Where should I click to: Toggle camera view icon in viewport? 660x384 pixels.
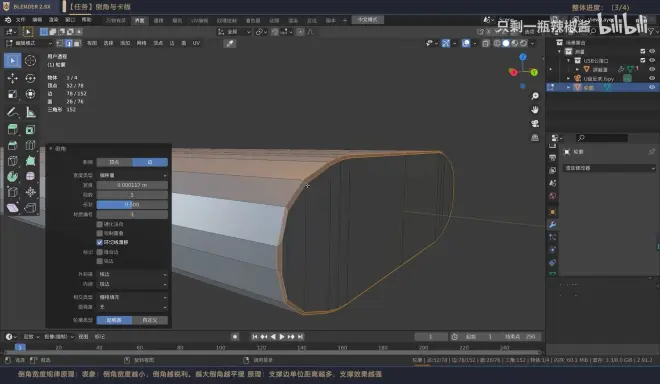pyautogui.click(x=535, y=123)
